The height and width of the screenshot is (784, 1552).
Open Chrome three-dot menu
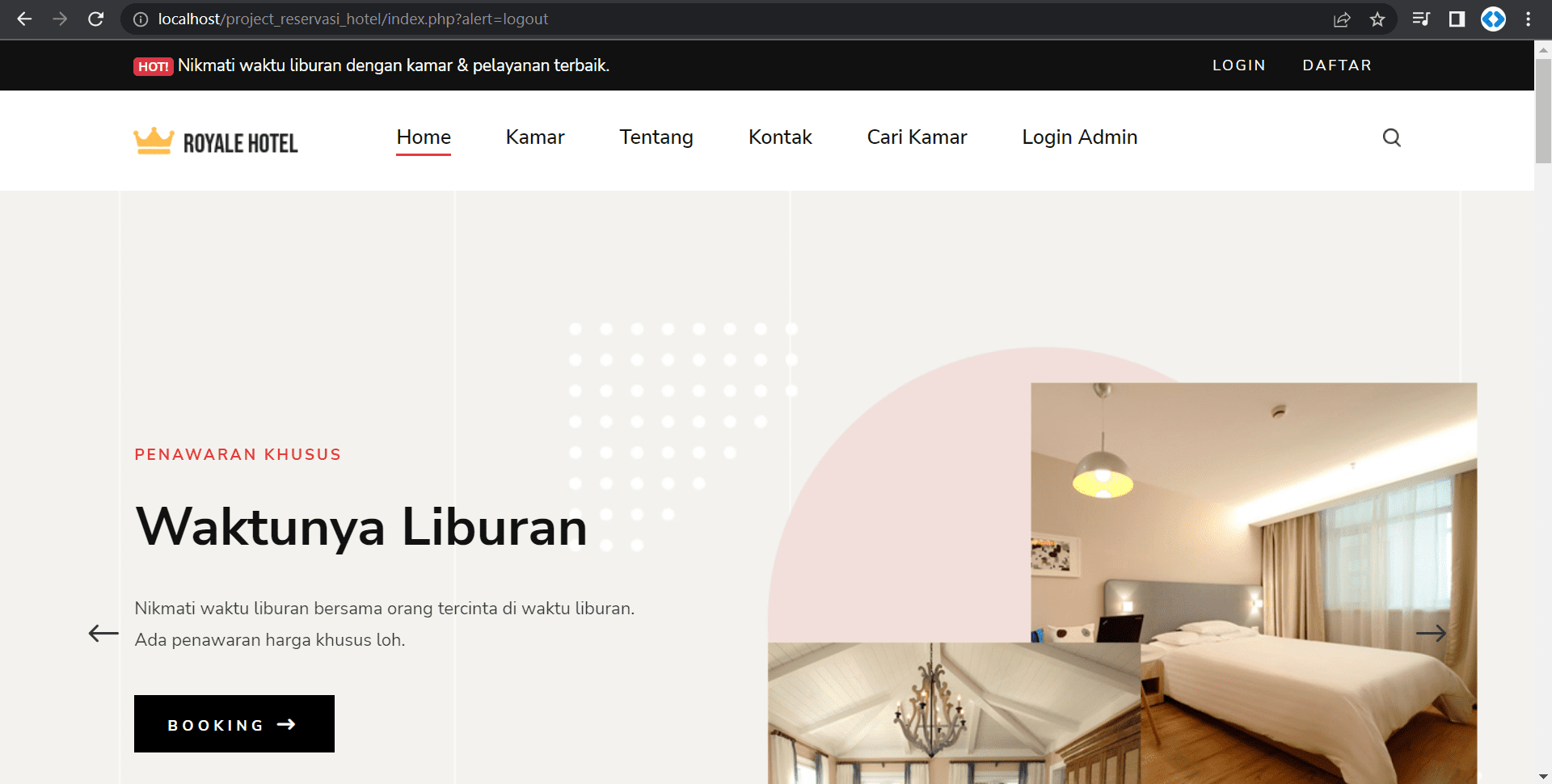1528,19
